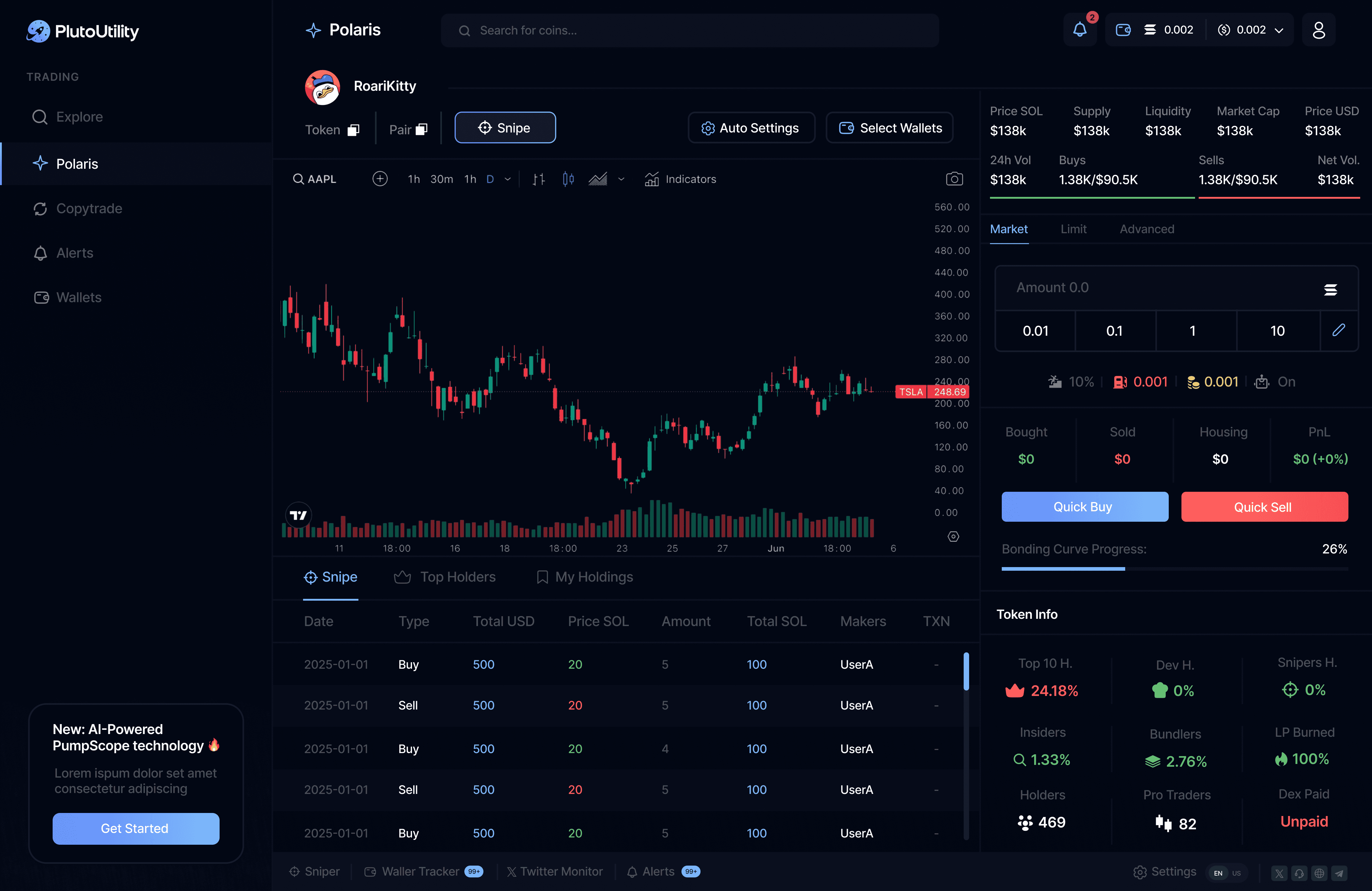Viewport: 1372px width, 891px height.
Task: Click the pencil edit amounts icon
Action: click(1338, 330)
